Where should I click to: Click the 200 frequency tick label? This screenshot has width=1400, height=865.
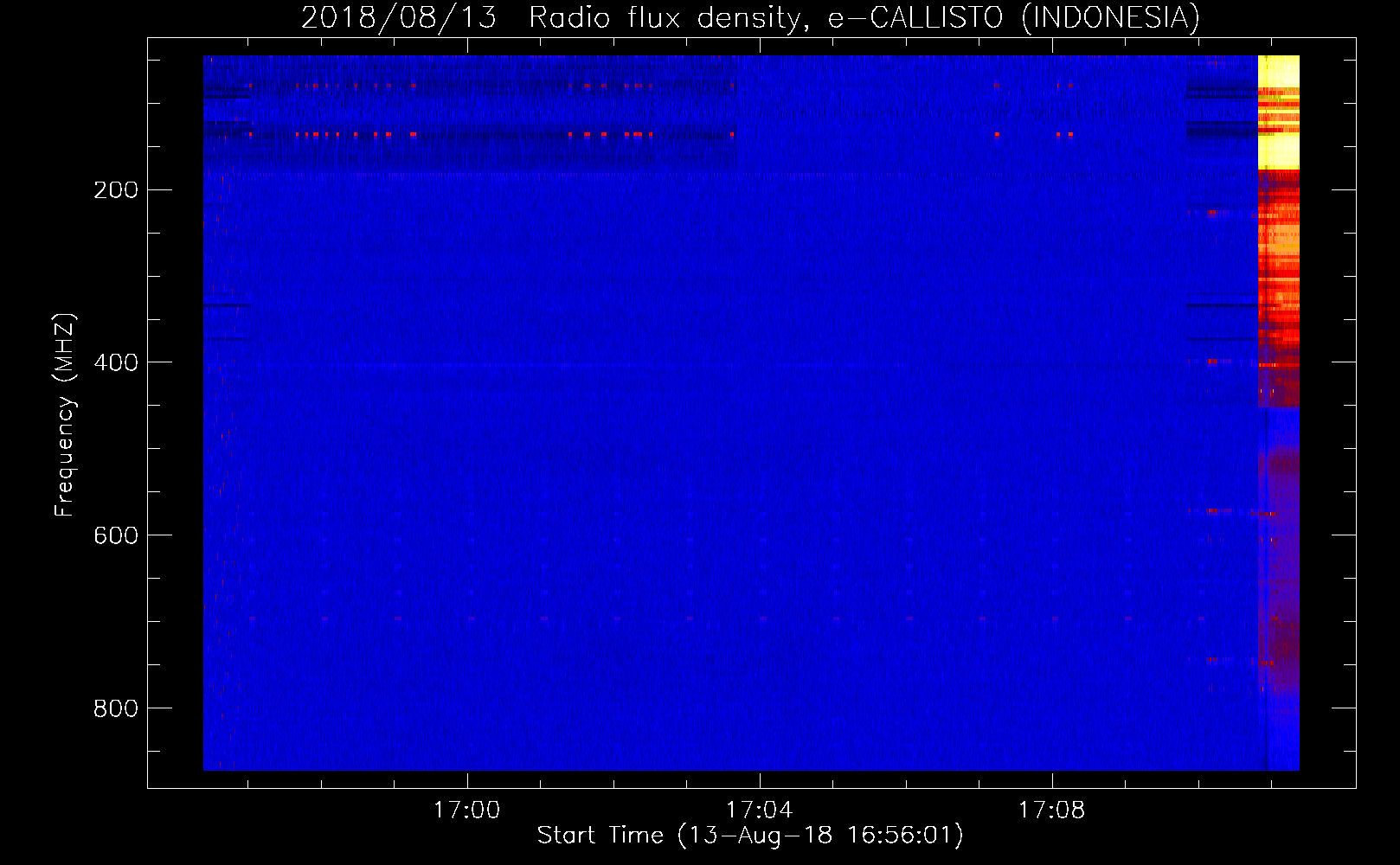pyautogui.click(x=116, y=190)
